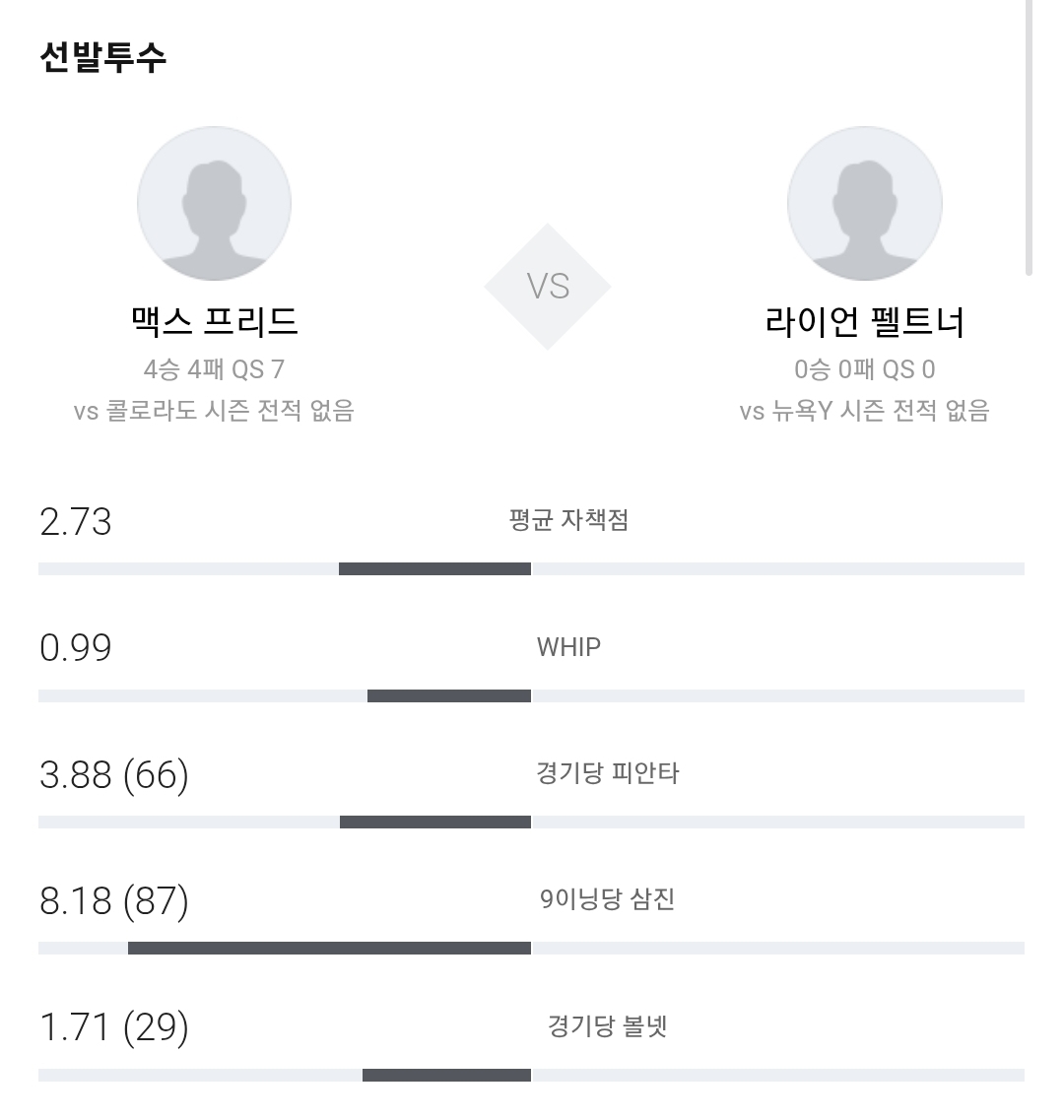Tap the VS diamond badge
Image resolution: width=1064 pixels, height=1120 pixels.
click(x=548, y=287)
